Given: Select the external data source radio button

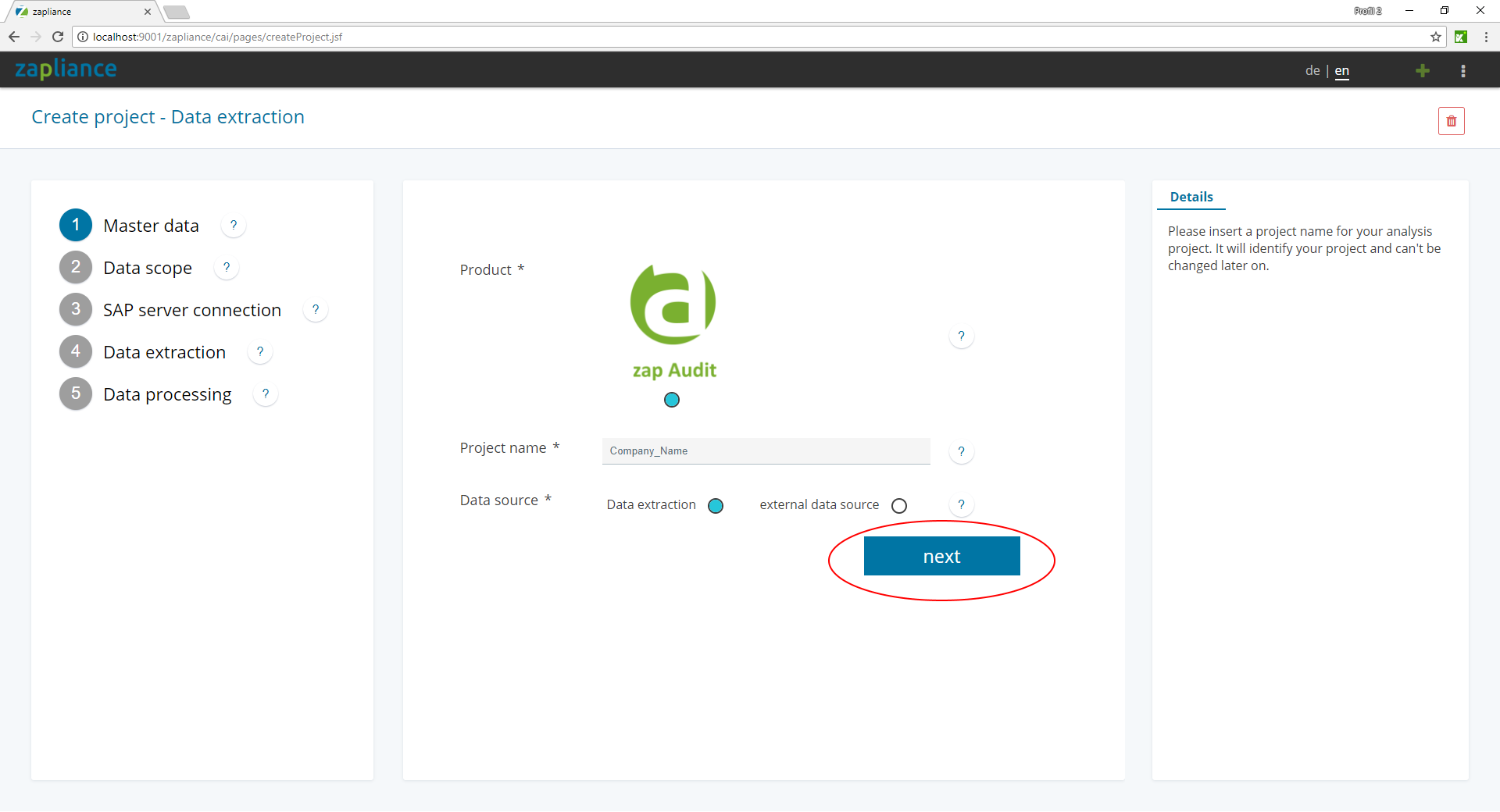Looking at the screenshot, I should (899, 506).
